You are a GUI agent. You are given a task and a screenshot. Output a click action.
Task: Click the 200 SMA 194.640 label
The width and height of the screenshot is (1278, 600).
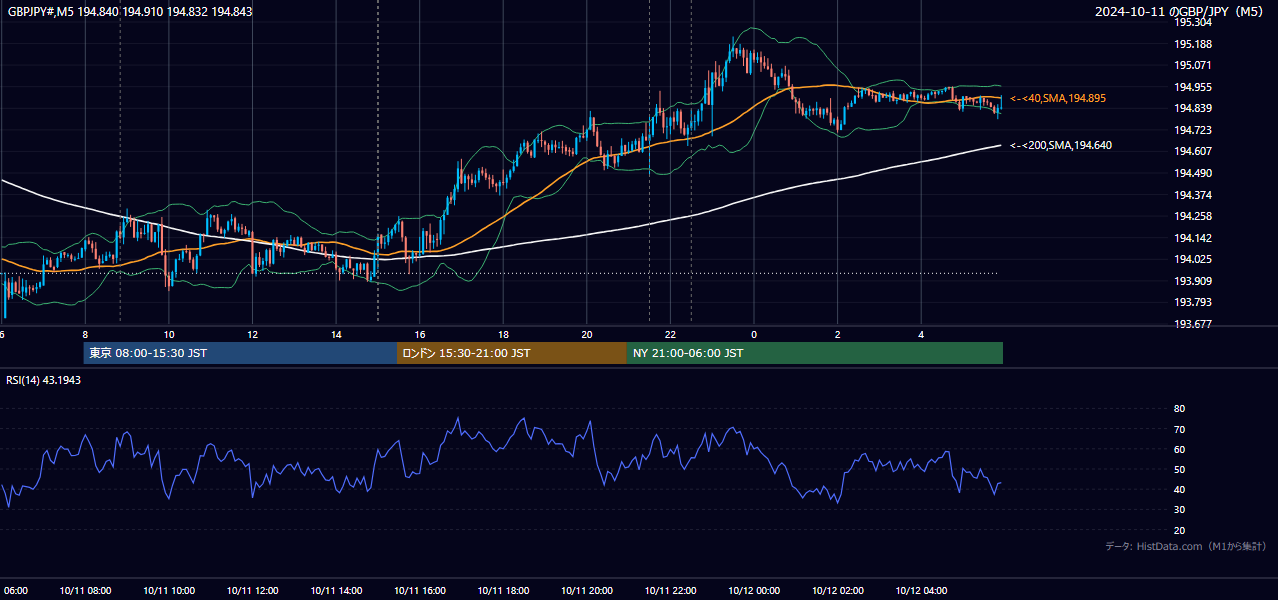(x=1060, y=145)
